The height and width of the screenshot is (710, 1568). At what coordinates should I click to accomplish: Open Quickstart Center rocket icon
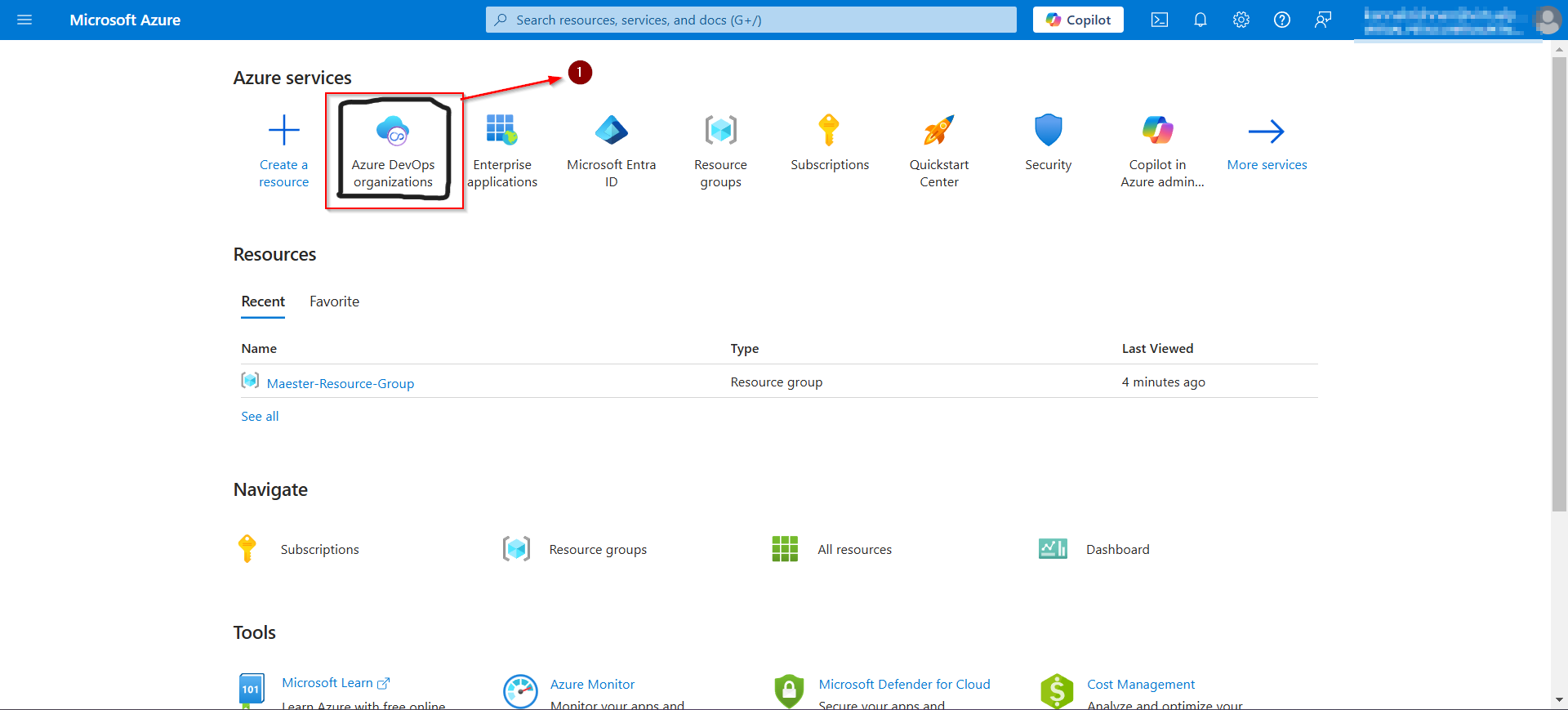pos(939,130)
